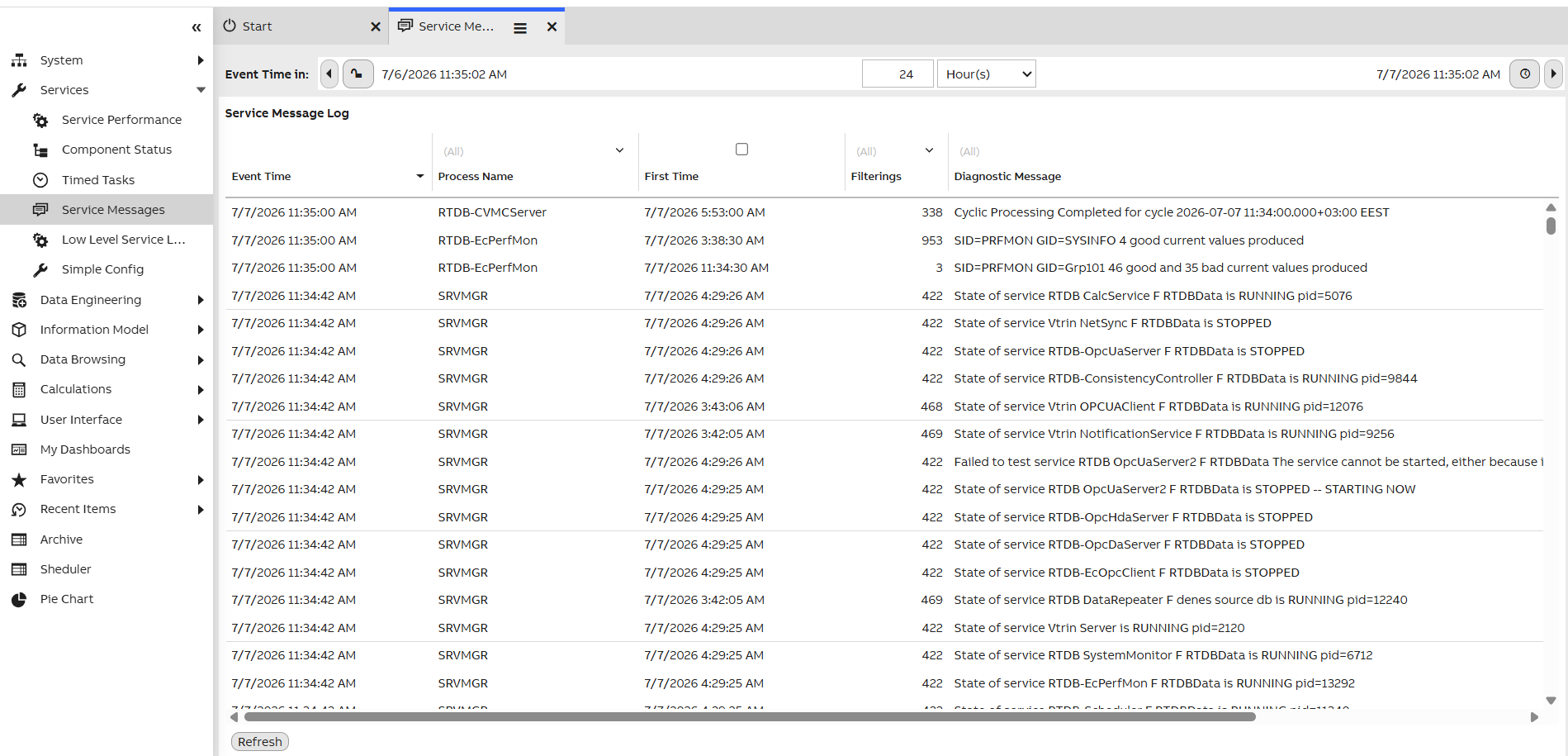1568x756 pixels.
Task: Click the System hierarchy icon
Action: coord(19,60)
